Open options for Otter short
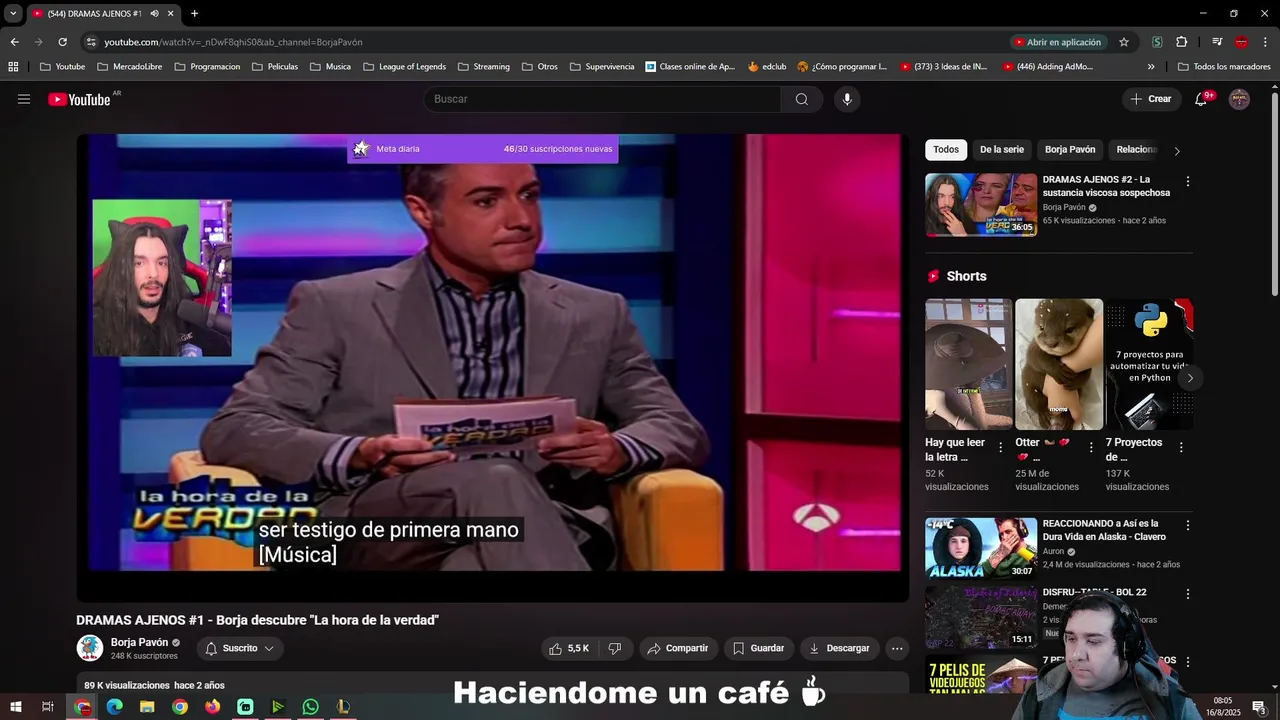The image size is (1280, 720). point(1091,448)
